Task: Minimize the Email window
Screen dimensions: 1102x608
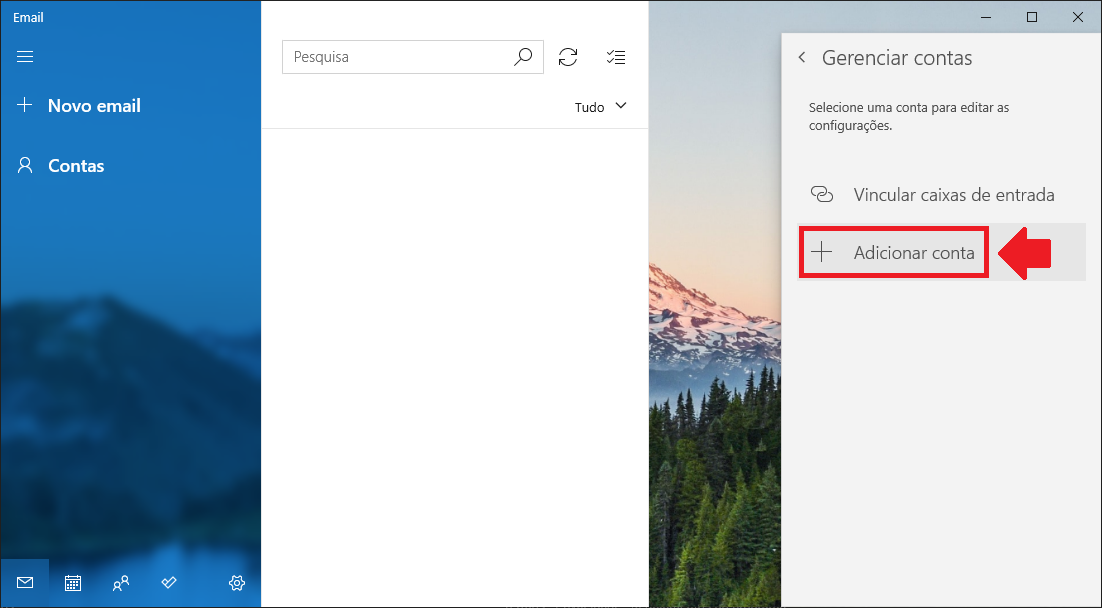Action: pos(986,18)
